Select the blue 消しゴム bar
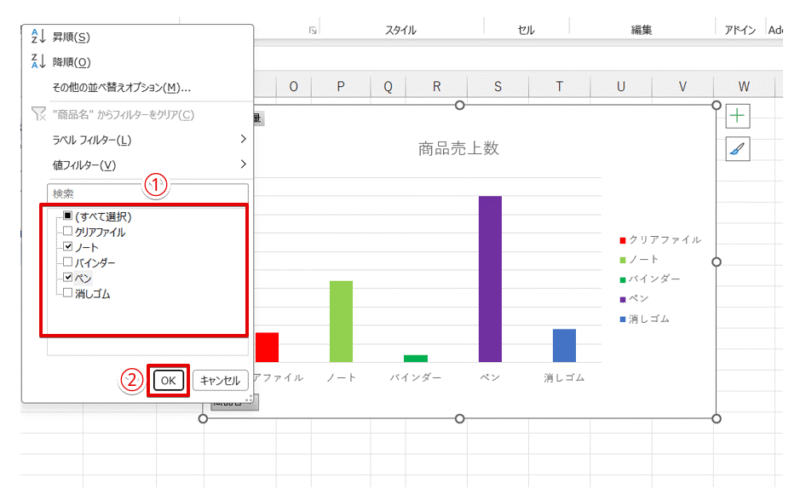The width and height of the screenshot is (812, 489). 564,346
